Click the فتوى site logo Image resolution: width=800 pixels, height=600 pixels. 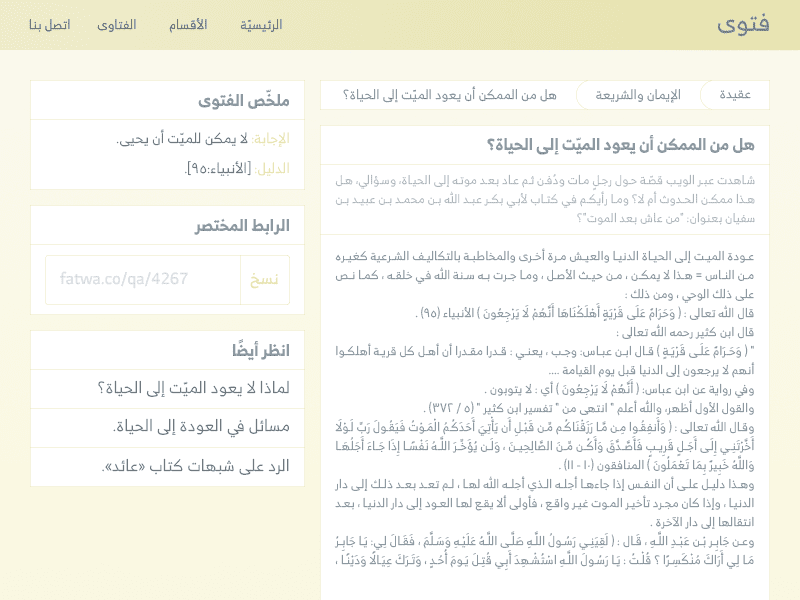743,24
